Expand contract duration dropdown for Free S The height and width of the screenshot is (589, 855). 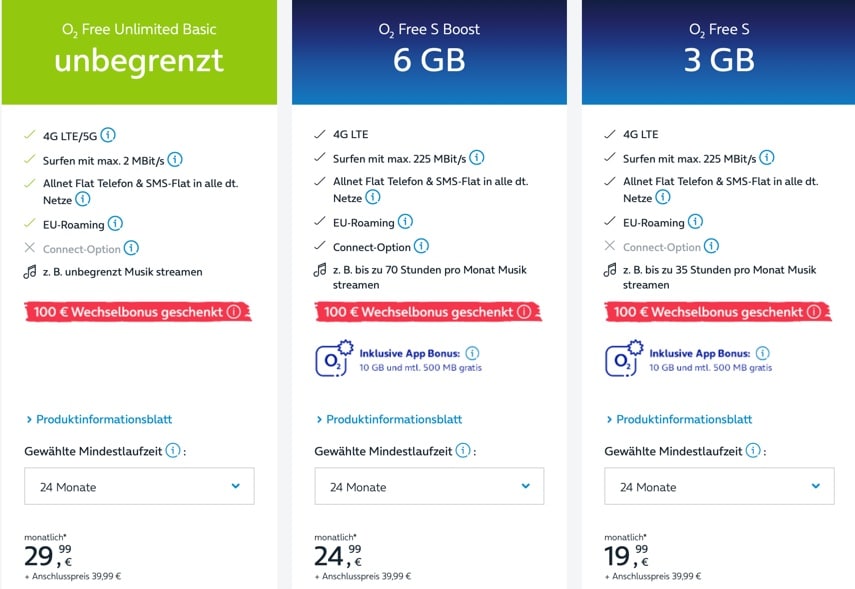[719, 486]
